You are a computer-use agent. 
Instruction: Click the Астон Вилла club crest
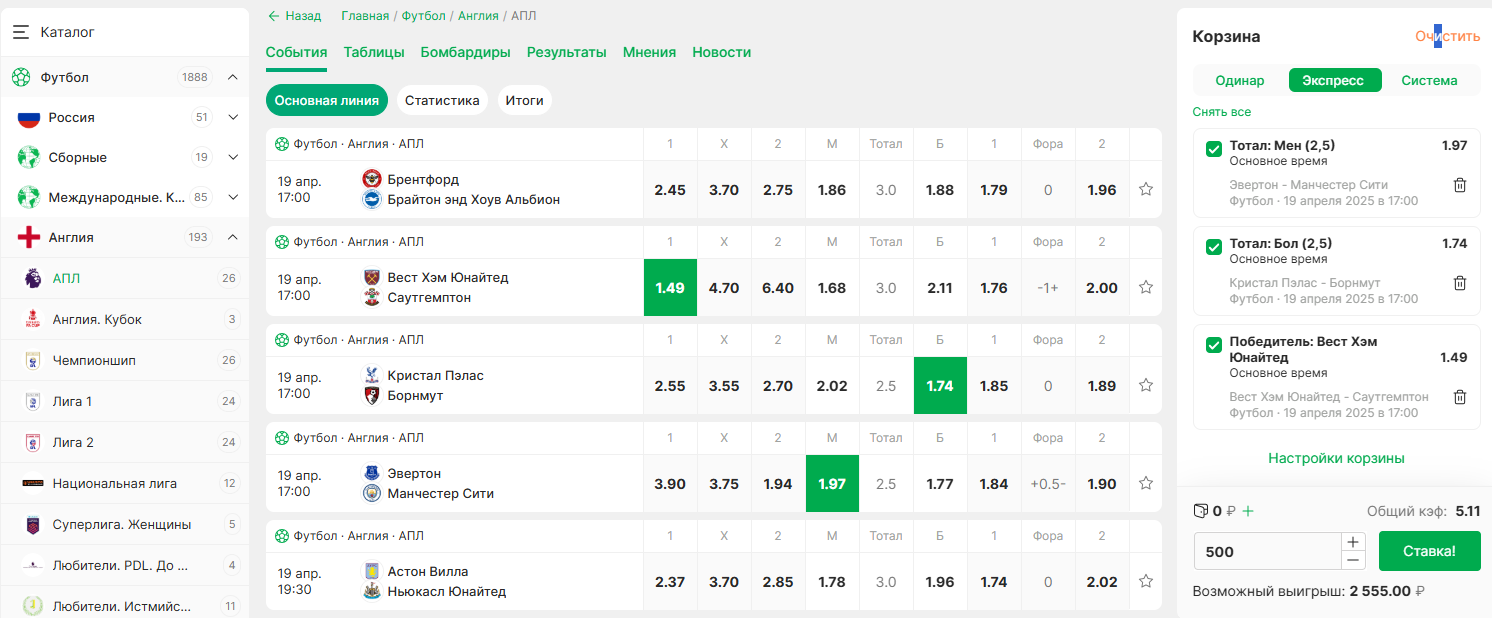click(372, 571)
